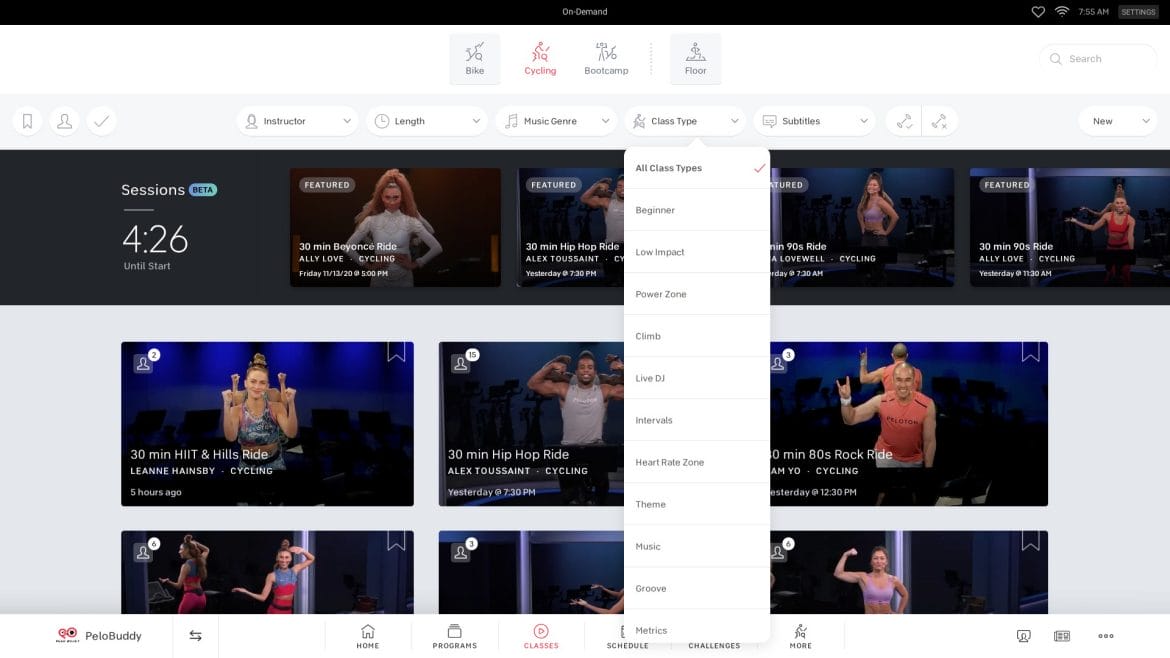Choose the Bootcamp category icon
This screenshot has width=1170, height=658.
click(x=606, y=58)
